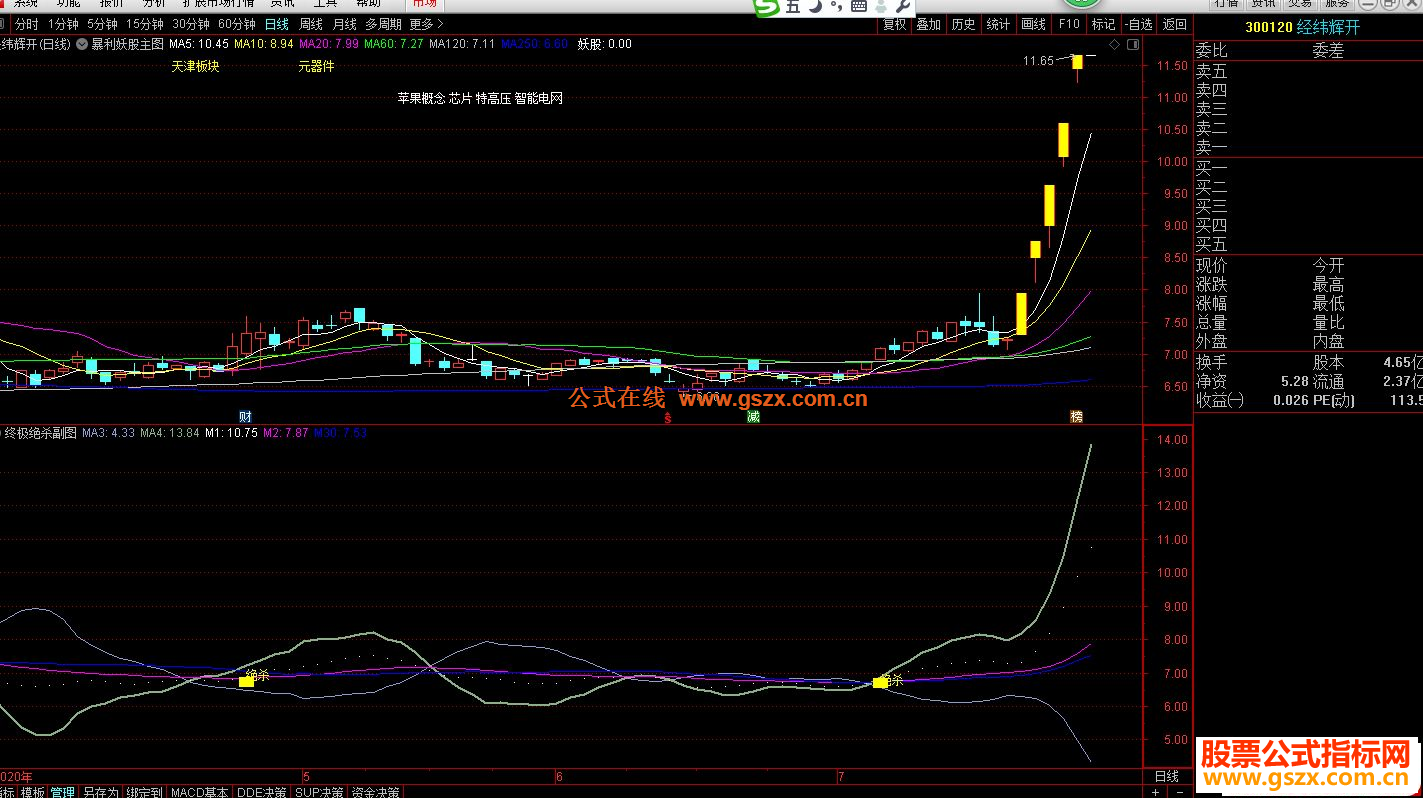Image resolution: width=1423 pixels, height=798 pixels.
Task: Click the MA5: 10.45 indicator value
Action: point(199,44)
